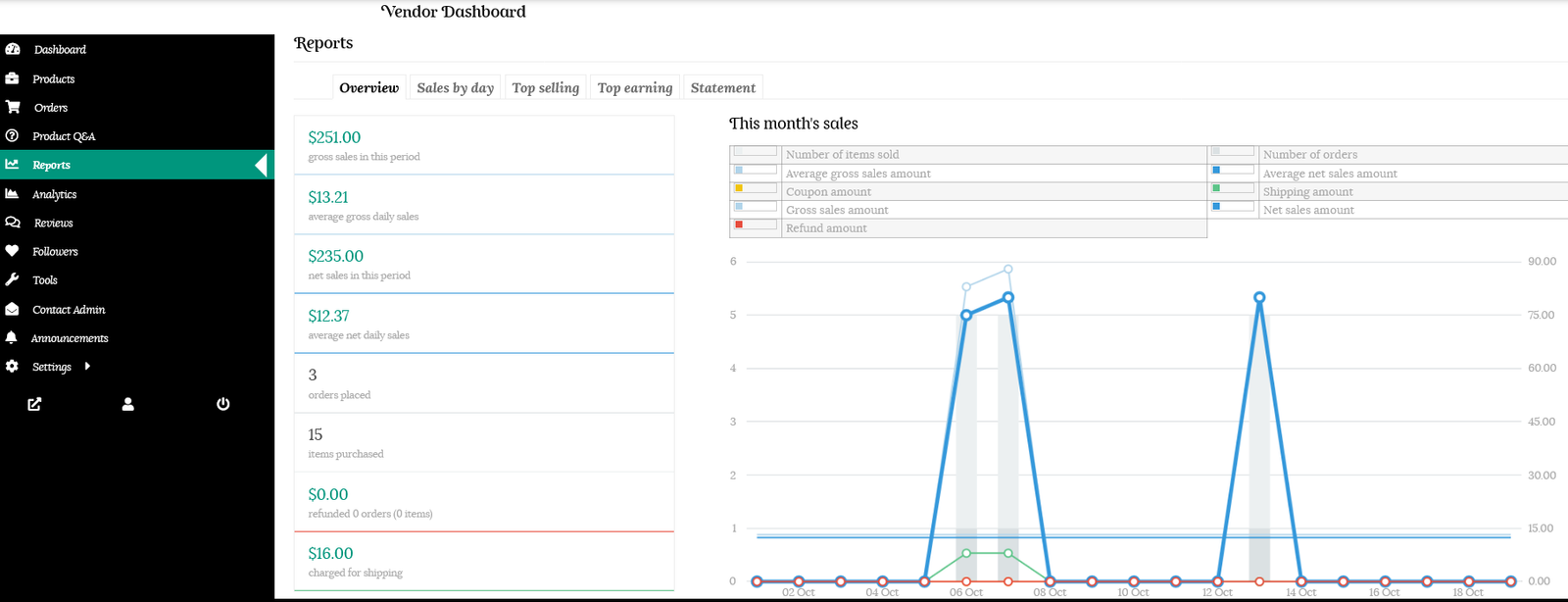Viewport: 1568px width, 602px height.
Task: Expand the Settings submenu arrow
Action: (x=87, y=366)
